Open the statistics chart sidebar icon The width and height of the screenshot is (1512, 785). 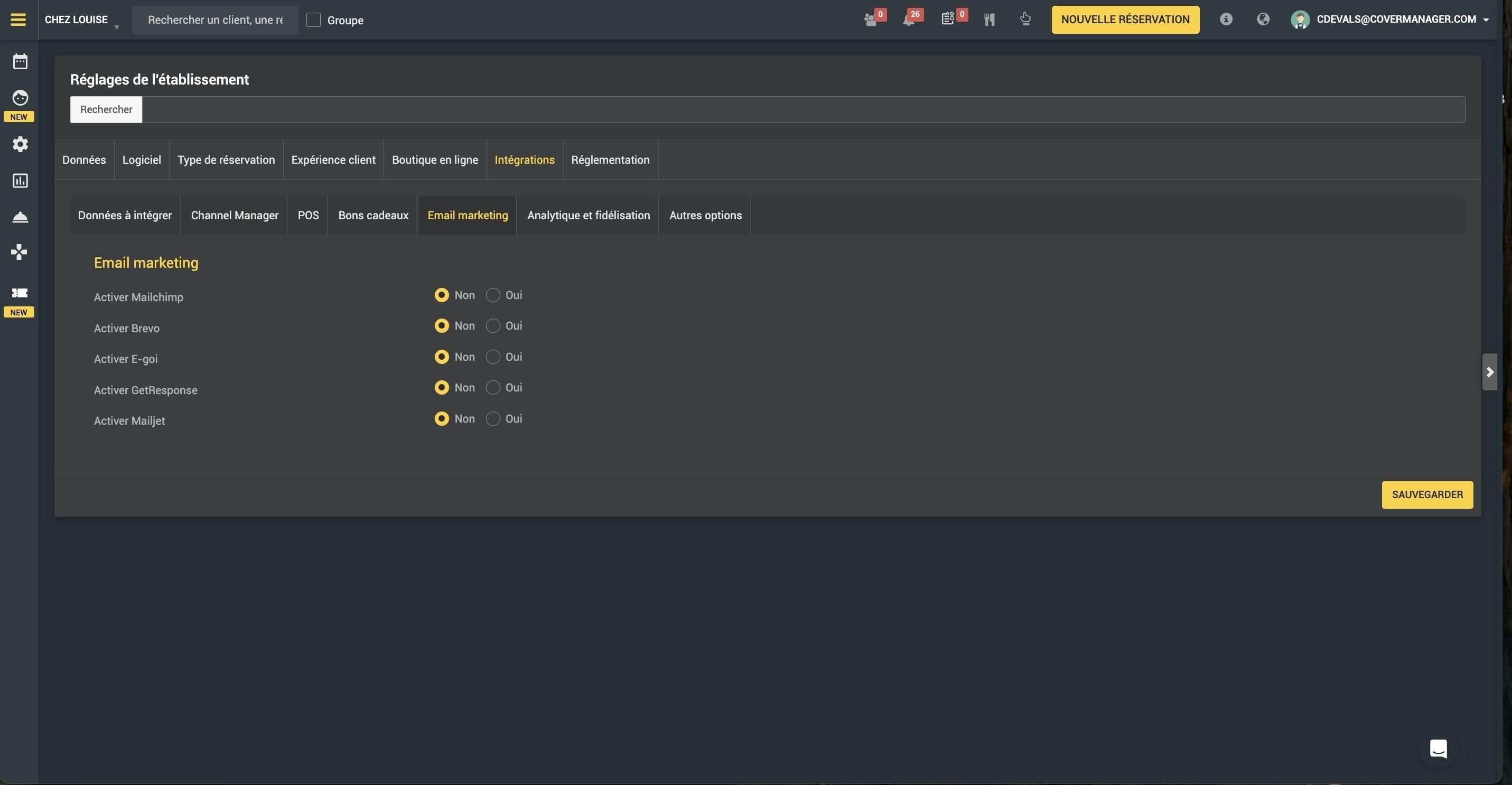point(20,180)
